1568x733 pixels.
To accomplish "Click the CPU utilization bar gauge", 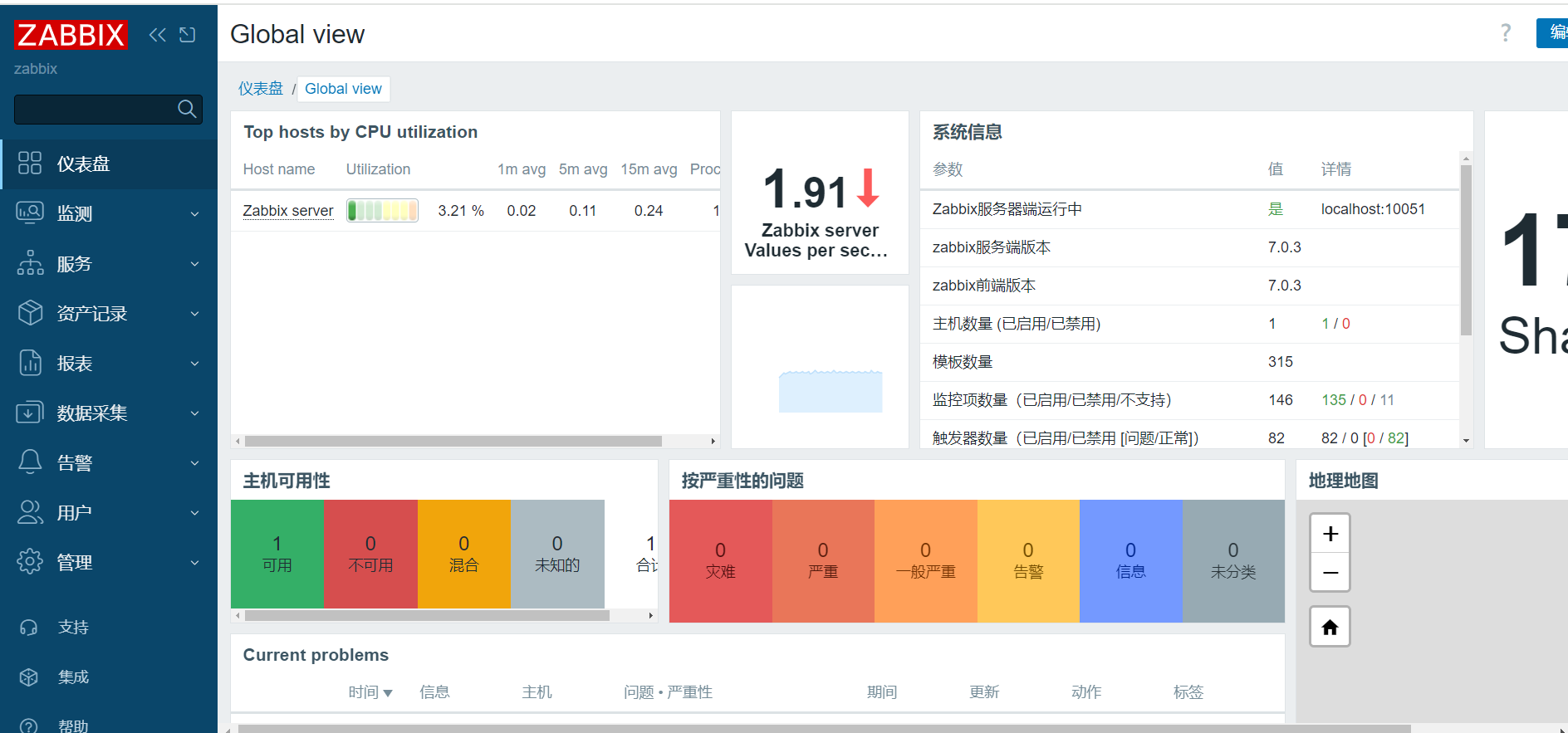I will point(382,211).
